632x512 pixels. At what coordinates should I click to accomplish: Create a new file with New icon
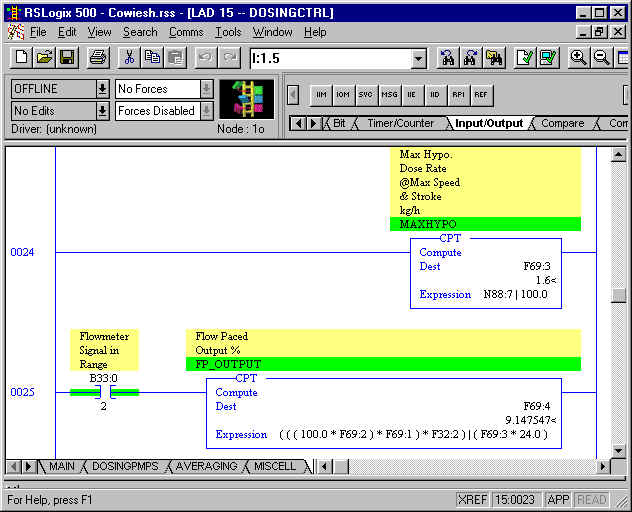point(21,58)
